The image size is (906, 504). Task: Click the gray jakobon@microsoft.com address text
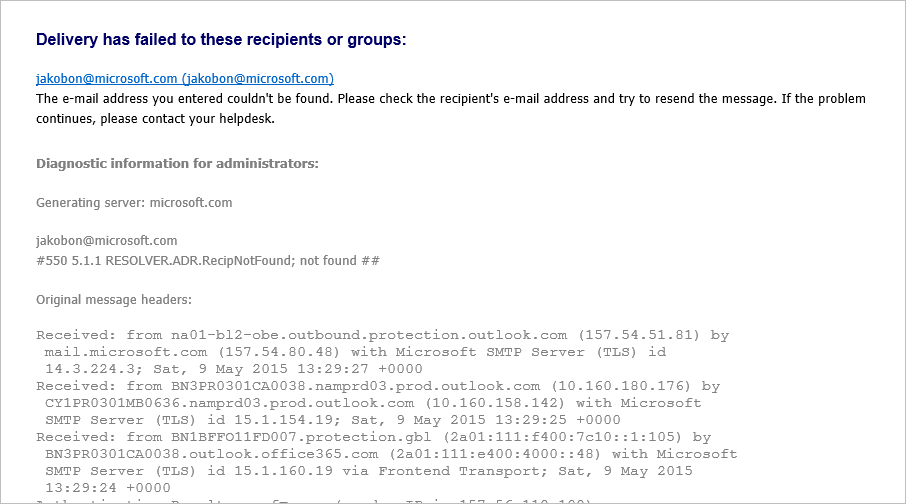pos(106,240)
